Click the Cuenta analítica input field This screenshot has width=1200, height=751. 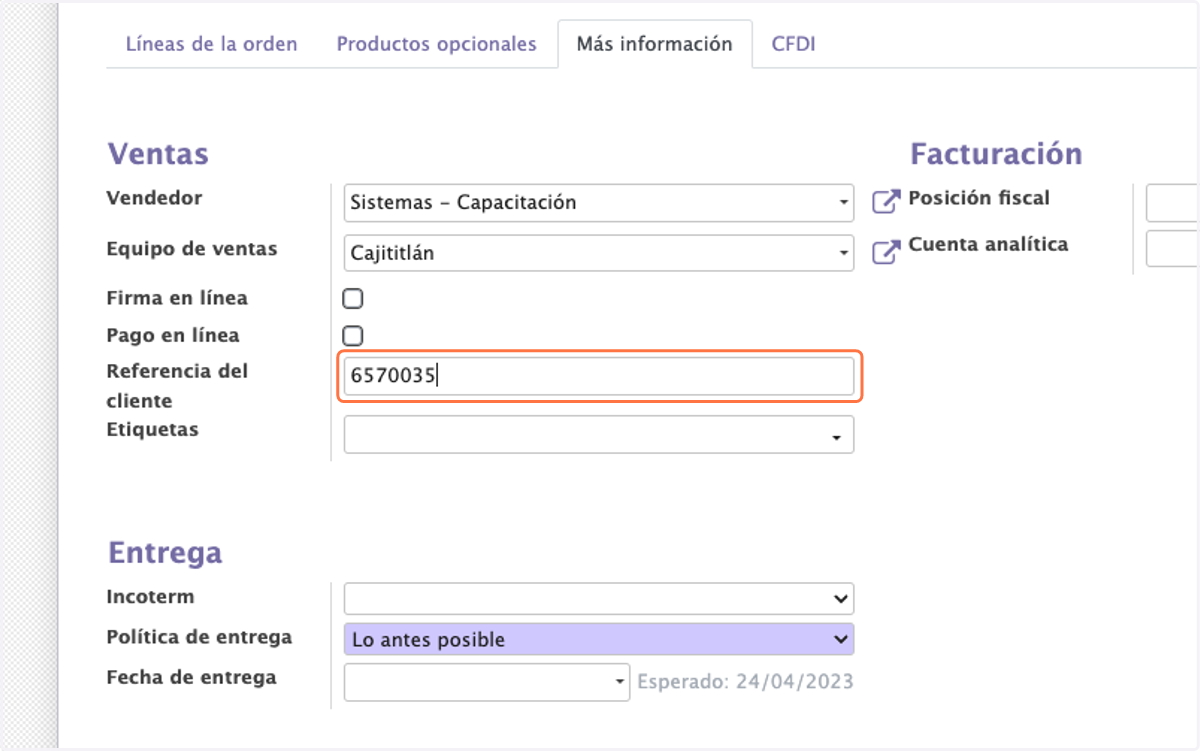coord(1172,248)
